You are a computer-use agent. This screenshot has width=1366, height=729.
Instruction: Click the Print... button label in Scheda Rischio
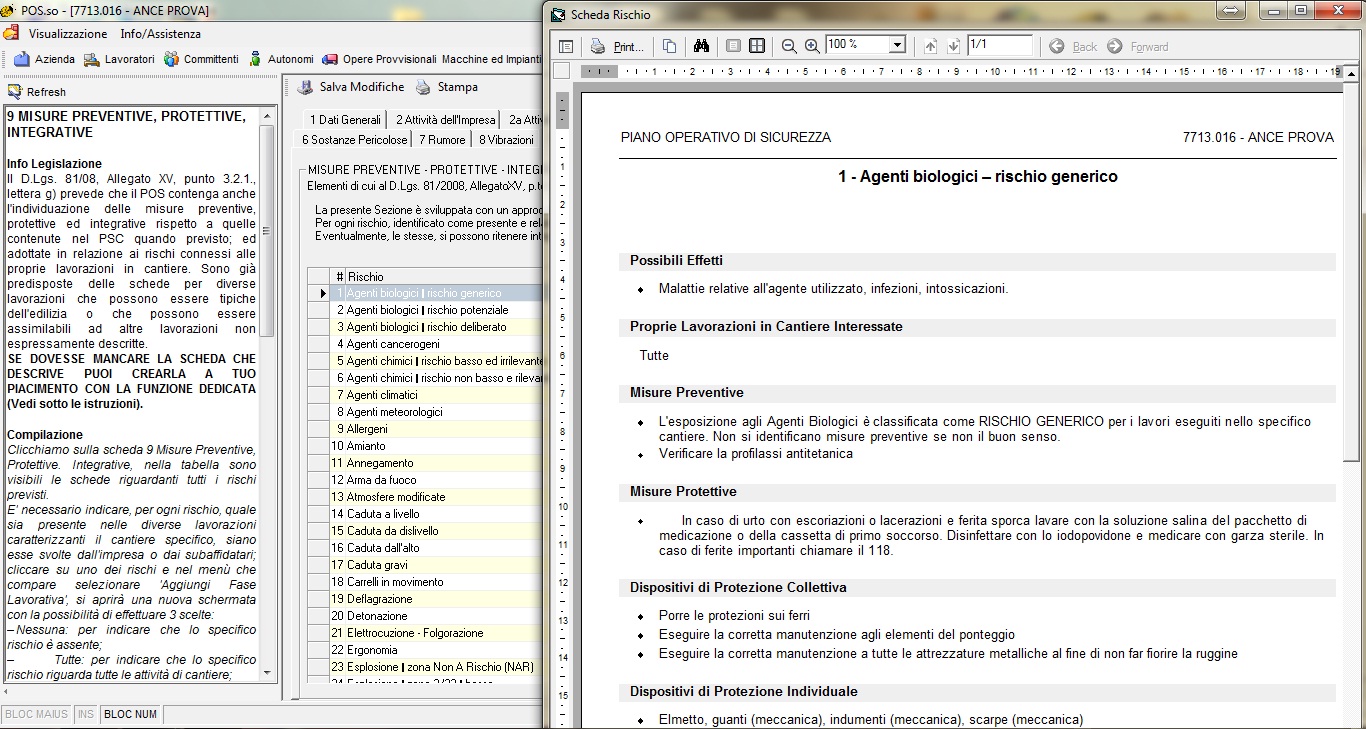click(629, 47)
